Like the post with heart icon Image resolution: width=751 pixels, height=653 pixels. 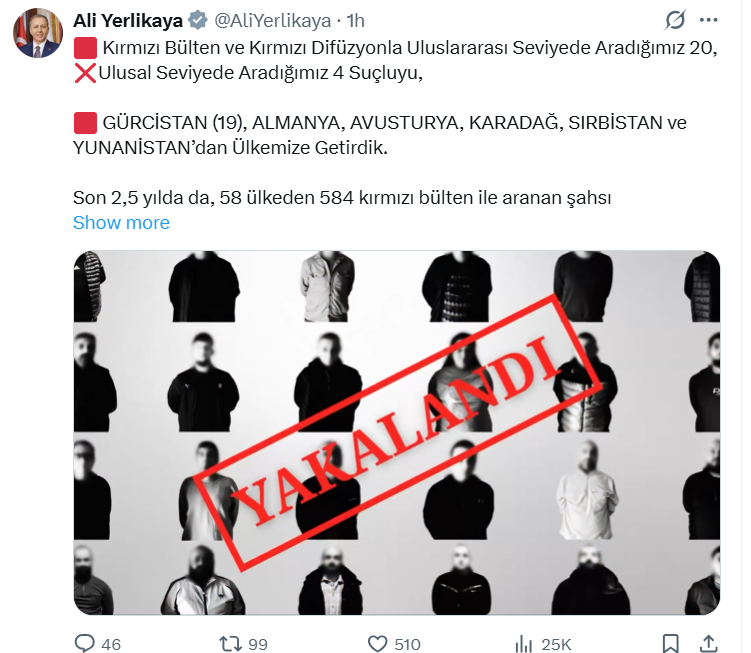pyautogui.click(x=377, y=643)
